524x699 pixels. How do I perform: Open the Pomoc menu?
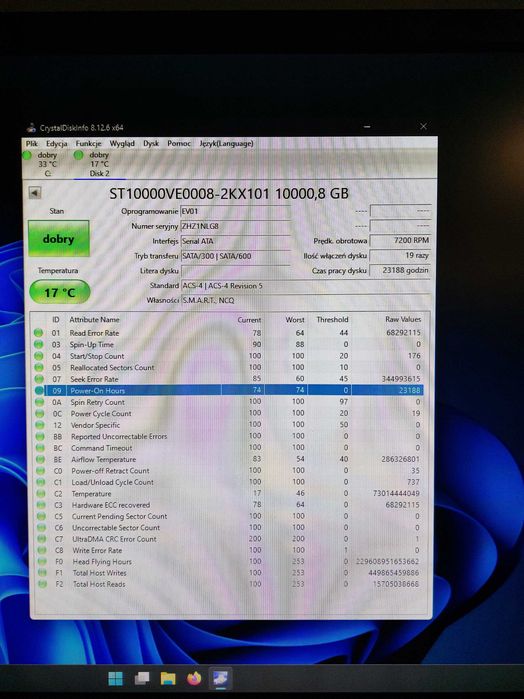tap(179, 144)
